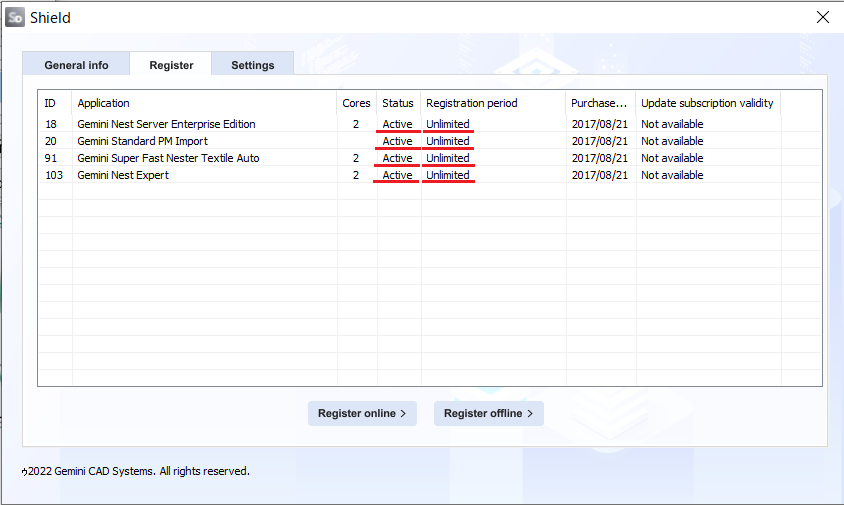
Task: Select the Gemini Super Fast Nester Textile Auto row
Action: [x=430, y=158]
